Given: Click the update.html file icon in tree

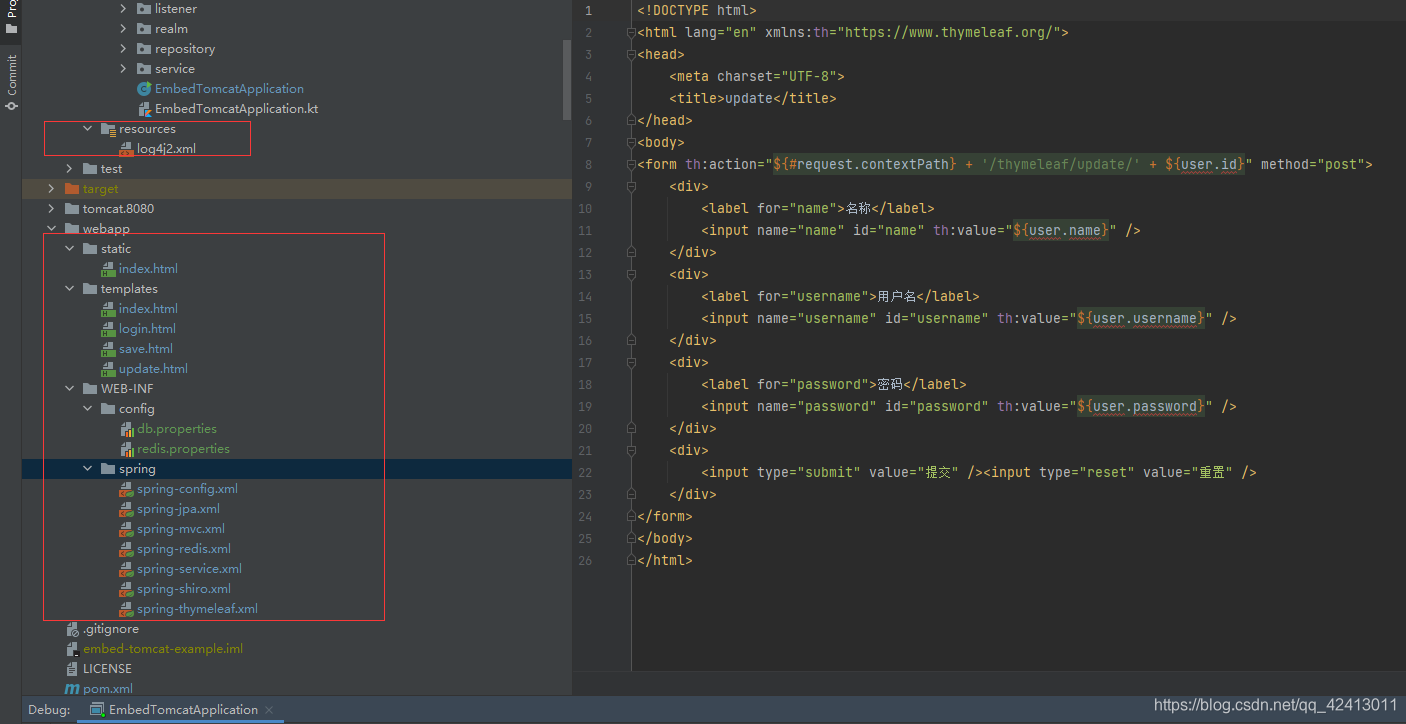Looking at the screenshot, I should (x=108, y=369).
